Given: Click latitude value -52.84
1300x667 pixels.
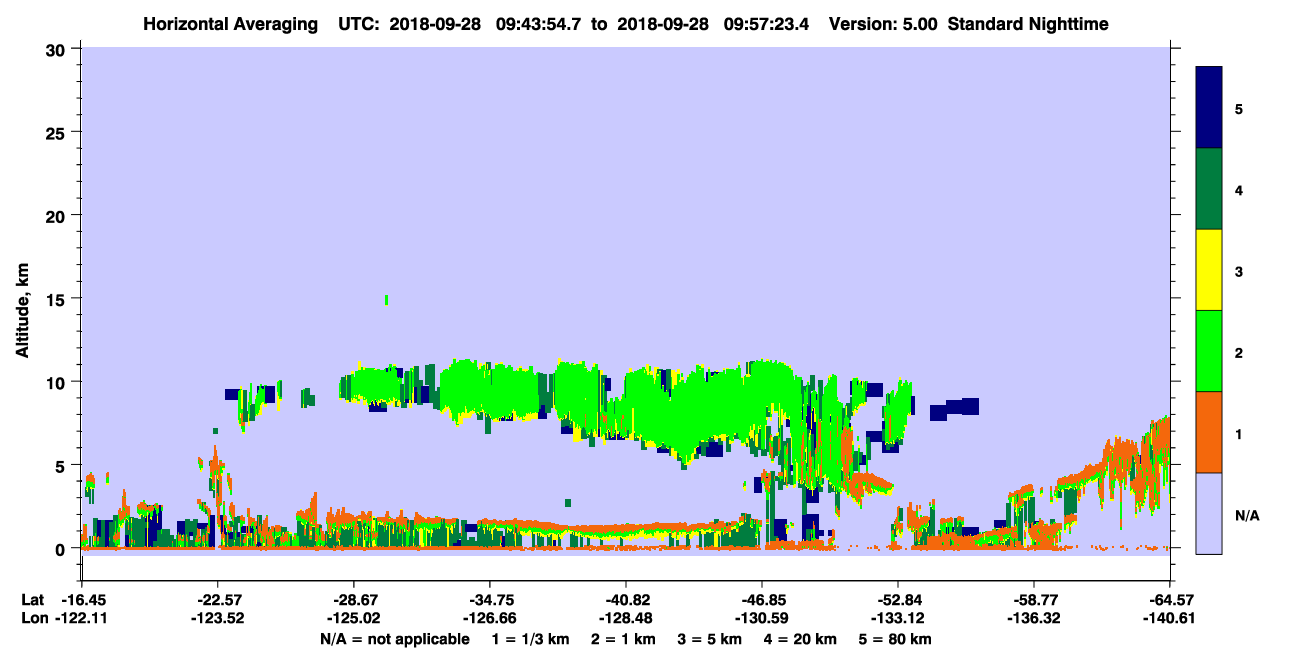Looking at the screenshot, I should click(x=898, y=600).
